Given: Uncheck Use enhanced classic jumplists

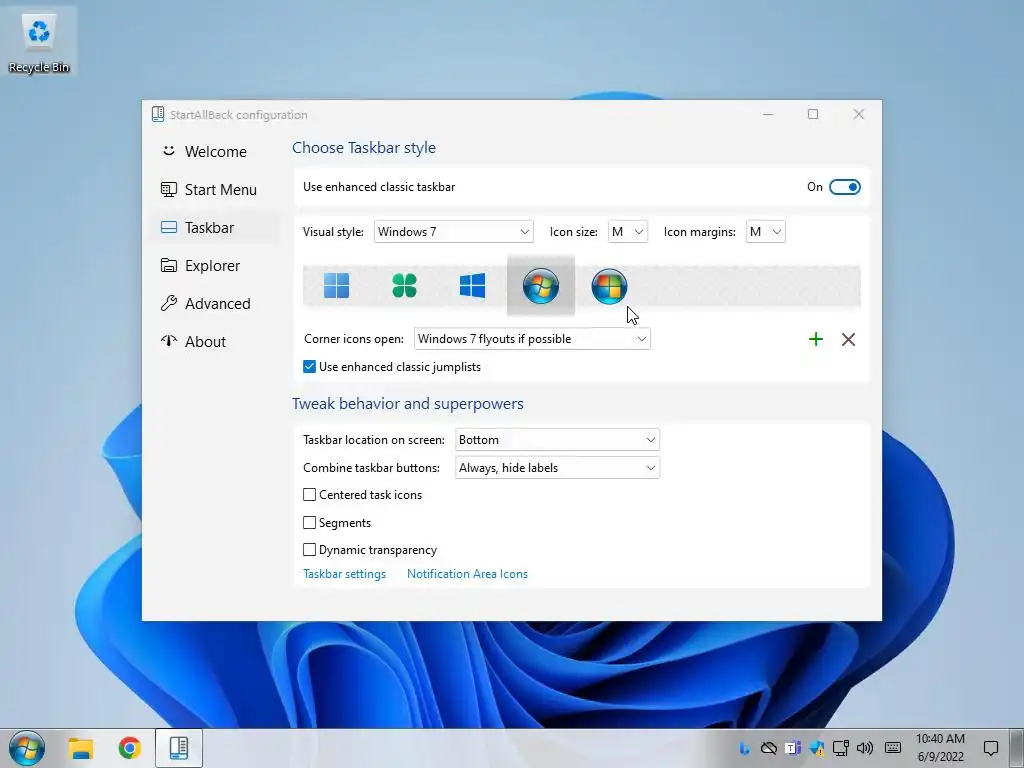Looking at the screenshot, I should point(310,367).
